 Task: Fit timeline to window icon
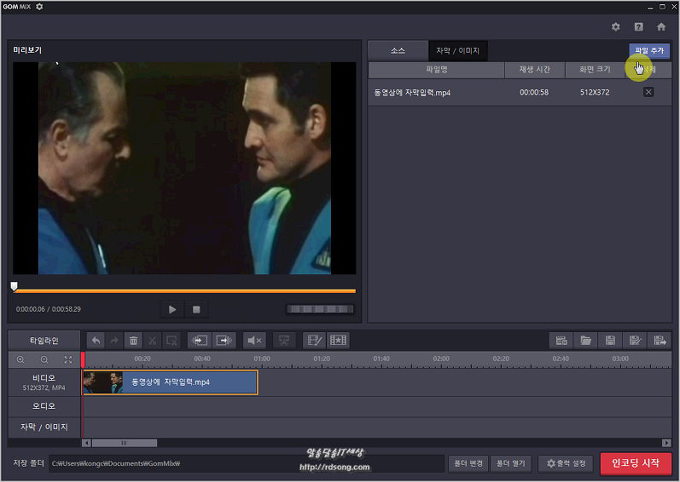tap(68, 360)
